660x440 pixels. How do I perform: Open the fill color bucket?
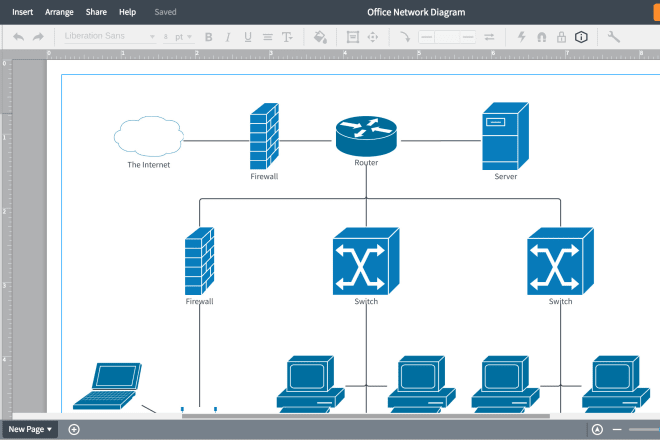click(x=320, y=37)
